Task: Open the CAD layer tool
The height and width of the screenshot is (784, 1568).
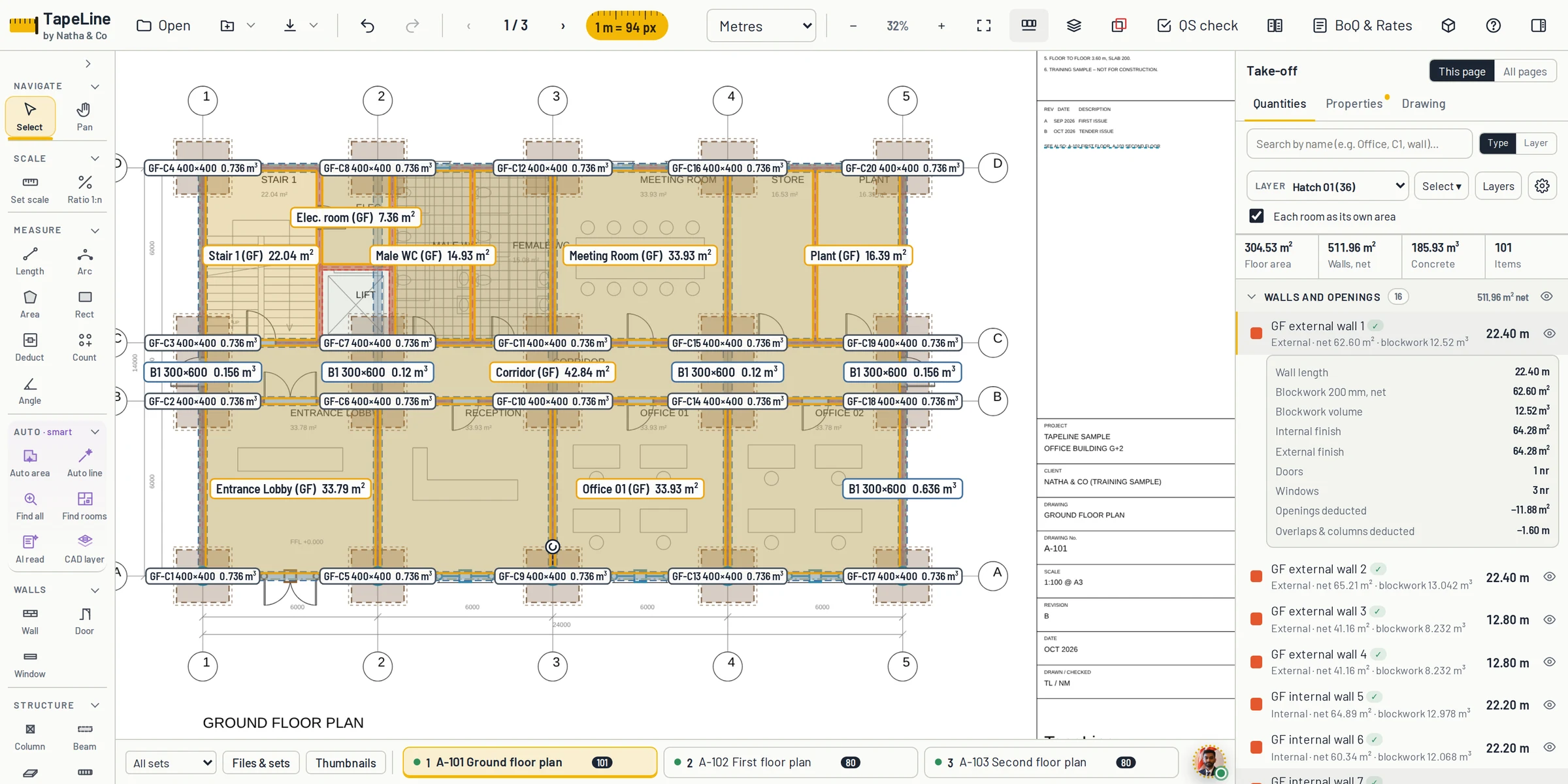Action: pyautogui.click(x=84, y=549)
